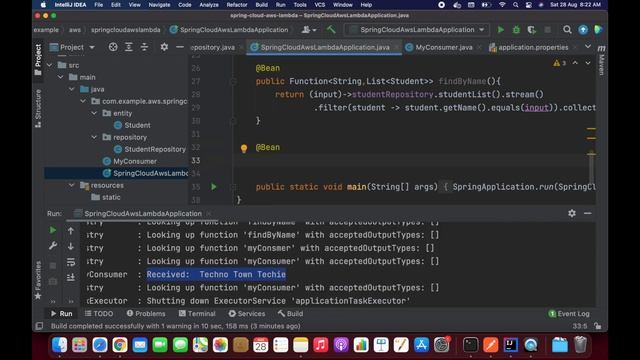Select MyConsumer in project tree
Image resolution: width=640 pixels, height=360 pixels.
(135, 161)
